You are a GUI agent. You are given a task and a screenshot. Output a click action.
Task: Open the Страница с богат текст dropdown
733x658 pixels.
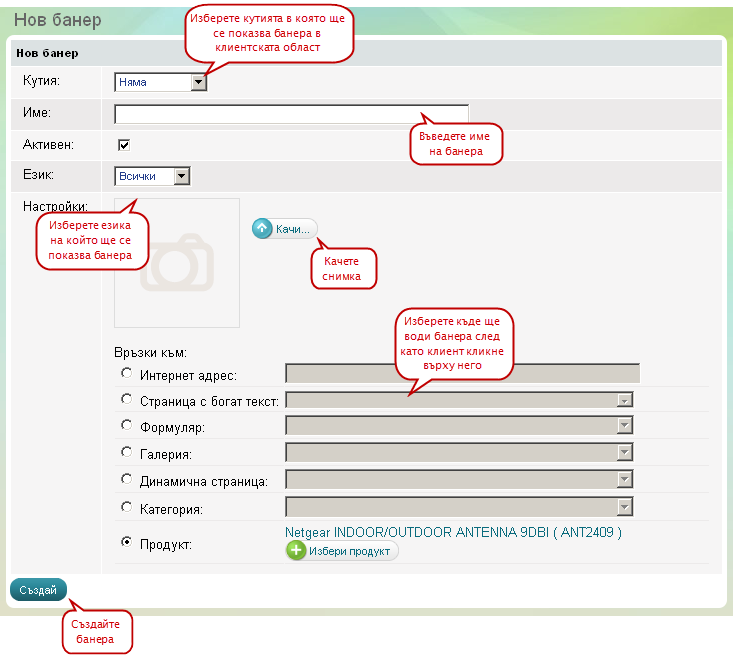pyautogui.click(x=459, y=400)
